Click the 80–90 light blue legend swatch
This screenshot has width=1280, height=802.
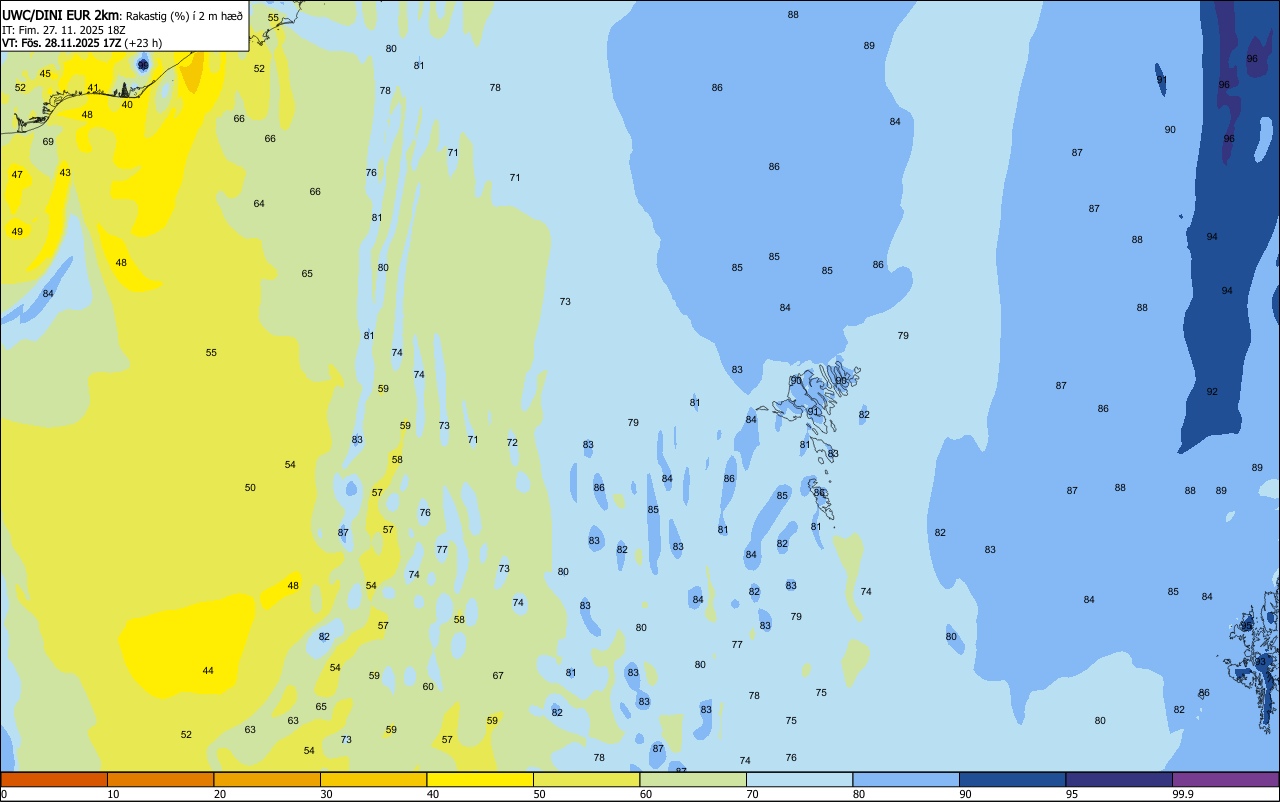[906, 779]
